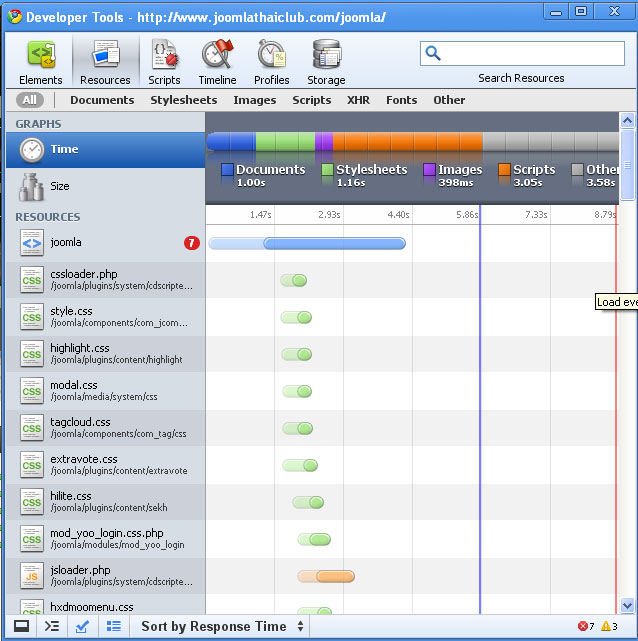Click the summary bar orange Scripts segment
Viewport: 638px width, 641px height.
pos(407,141)
